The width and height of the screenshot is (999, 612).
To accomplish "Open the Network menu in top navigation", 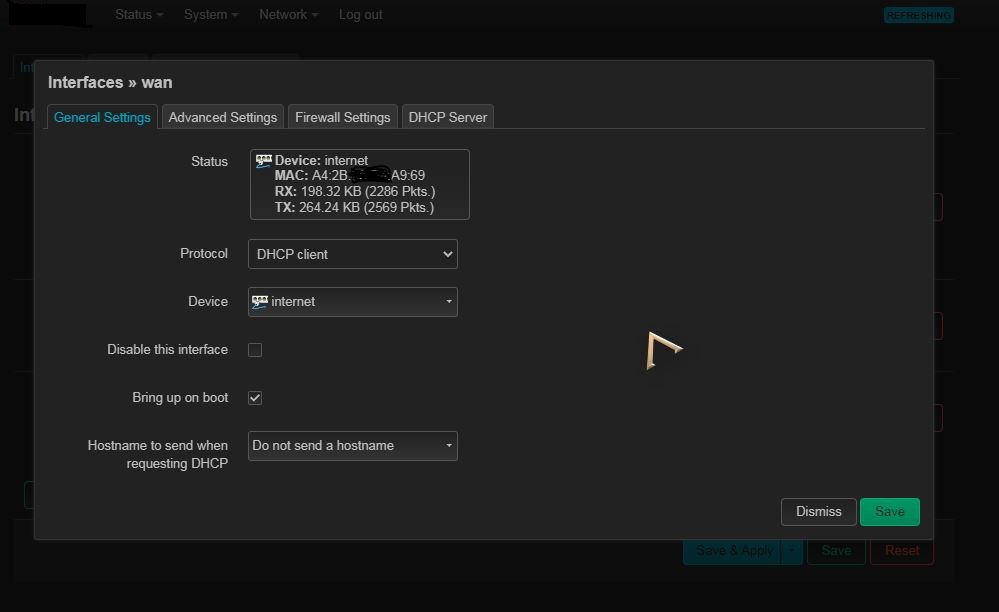I will tap(288, 15).
